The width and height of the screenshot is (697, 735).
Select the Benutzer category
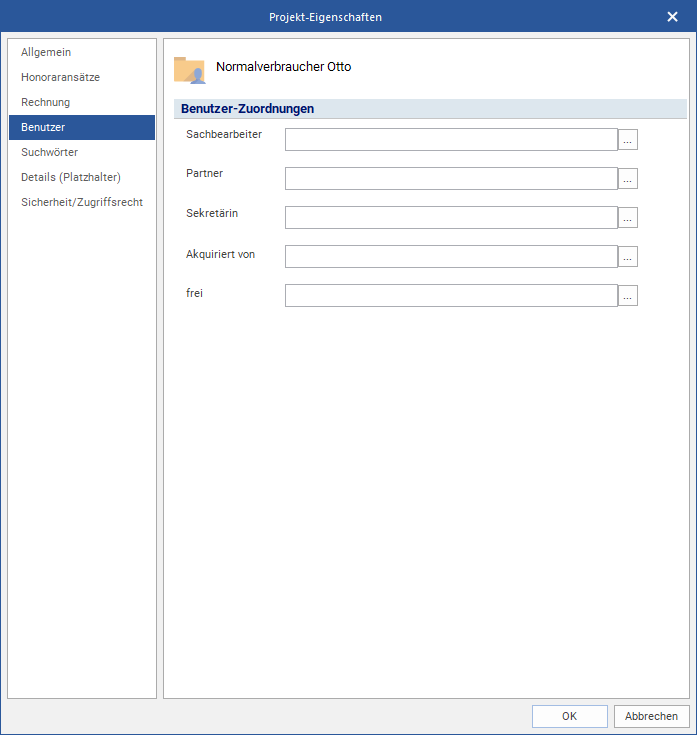tap(82, 127)
